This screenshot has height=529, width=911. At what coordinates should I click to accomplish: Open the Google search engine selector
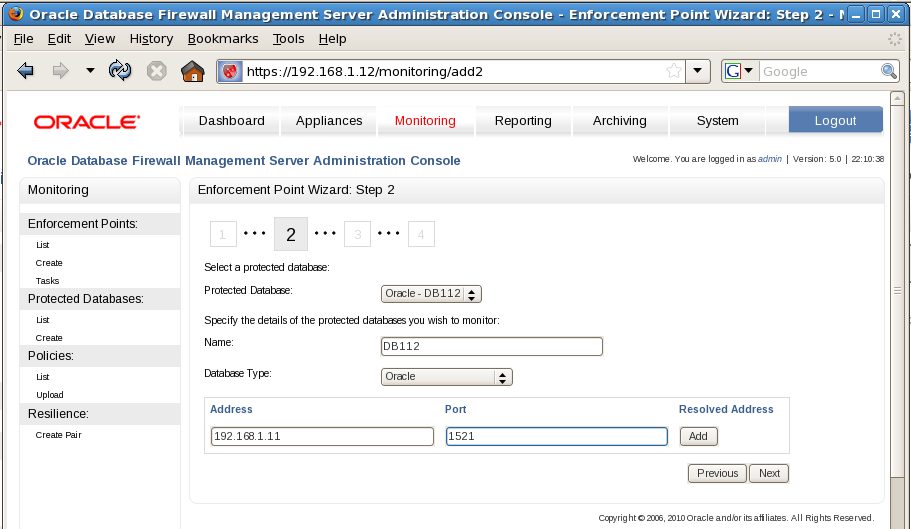pyautogui.click(x=739, y=71)
